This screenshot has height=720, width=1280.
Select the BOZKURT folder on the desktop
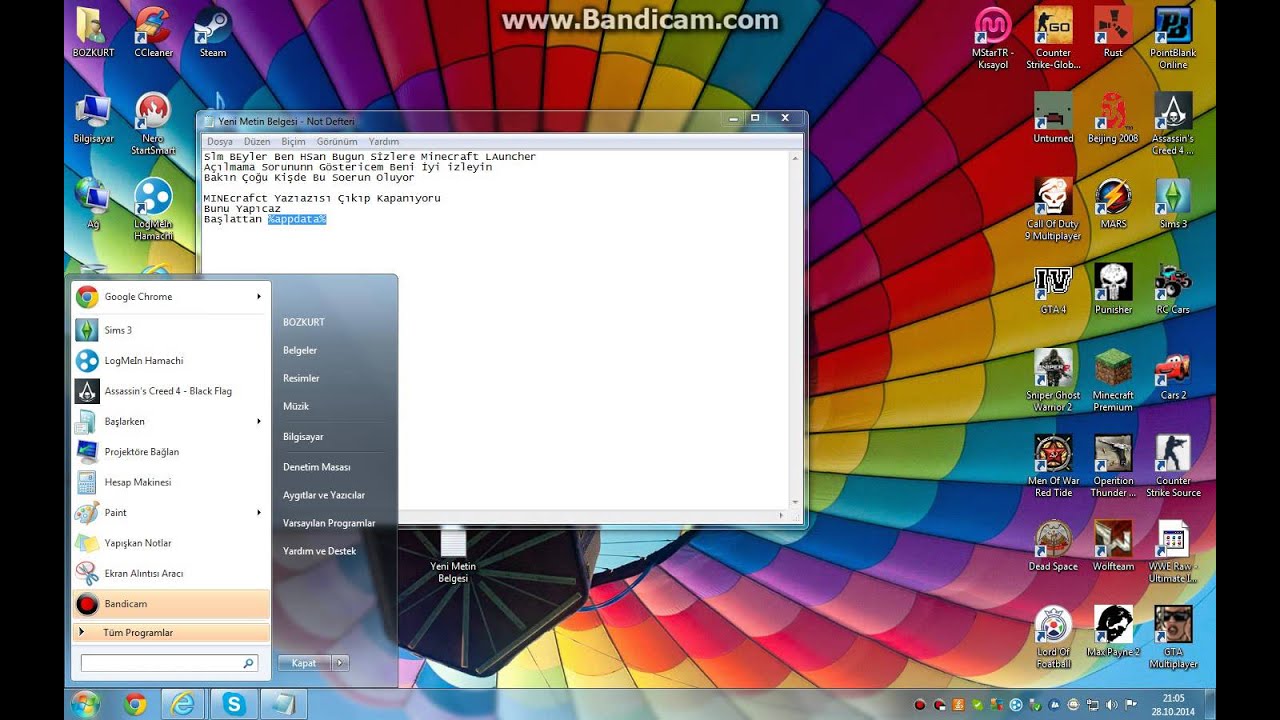[x=93, y=32]
